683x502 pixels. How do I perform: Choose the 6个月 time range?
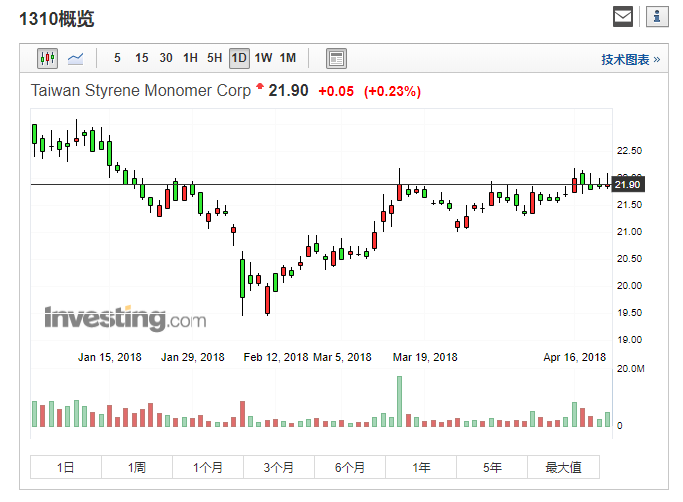click(x=350, y=467)
